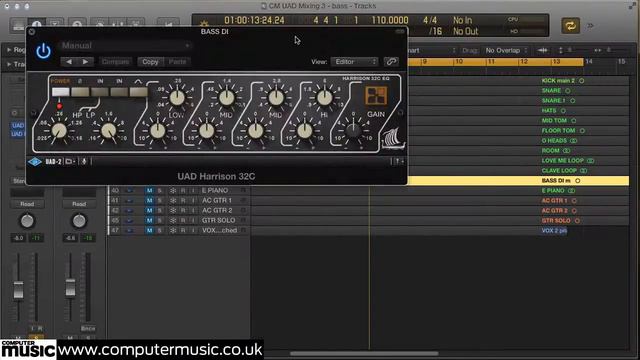Toggle the EQ IN switch
640x360 pixels.
pyautogui.click(x=119, y=92)
